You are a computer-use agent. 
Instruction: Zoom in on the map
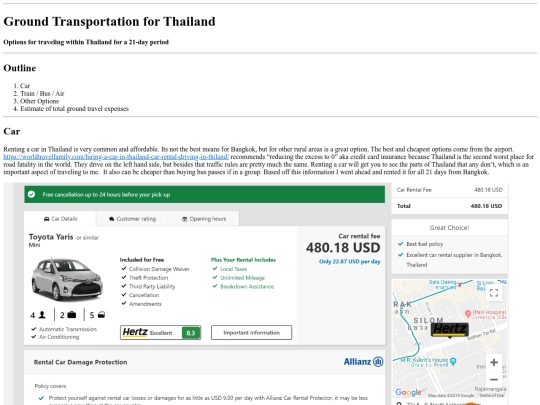494,362
